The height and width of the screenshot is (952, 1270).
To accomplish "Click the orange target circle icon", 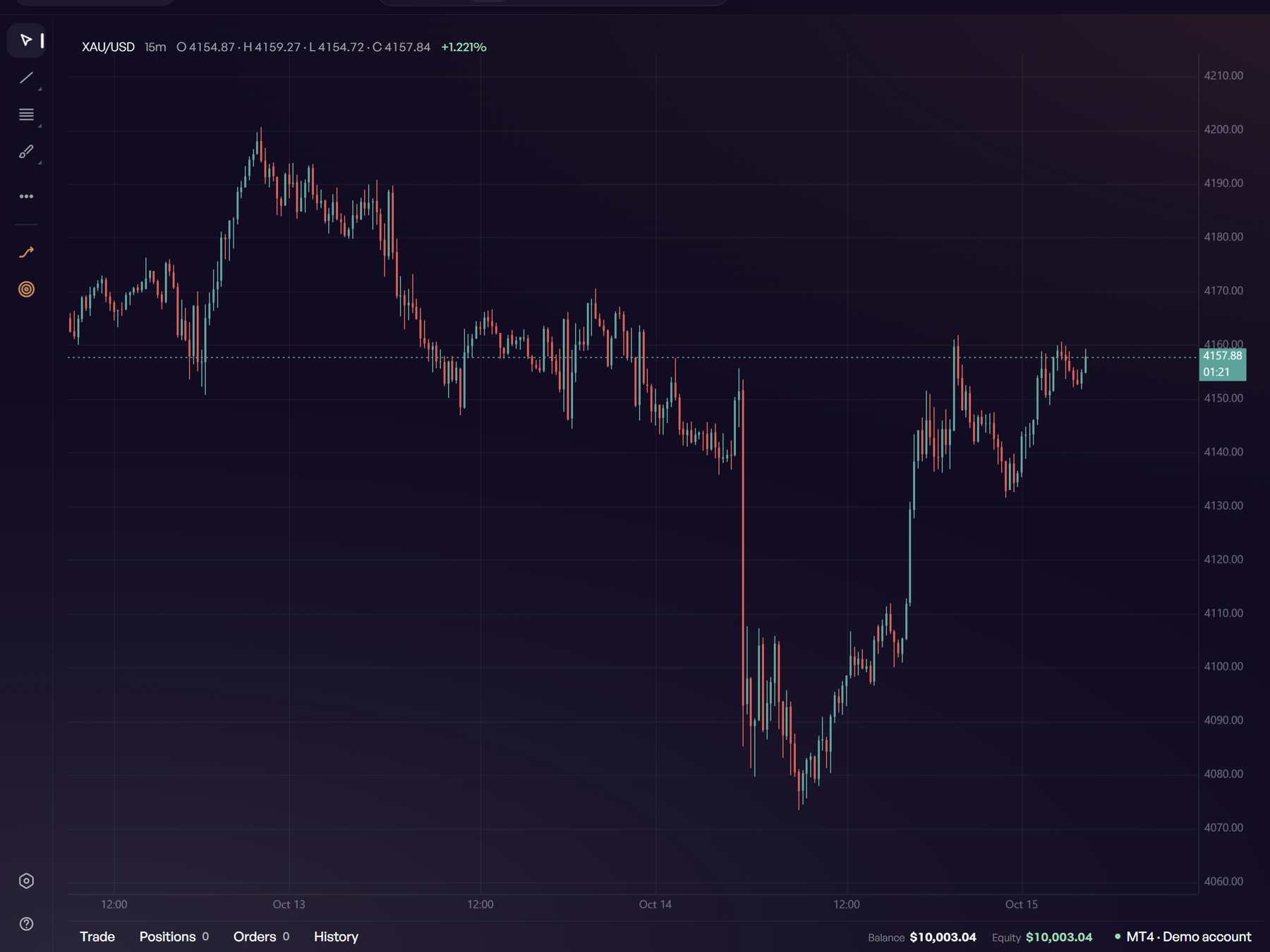I will coord(26,289).
